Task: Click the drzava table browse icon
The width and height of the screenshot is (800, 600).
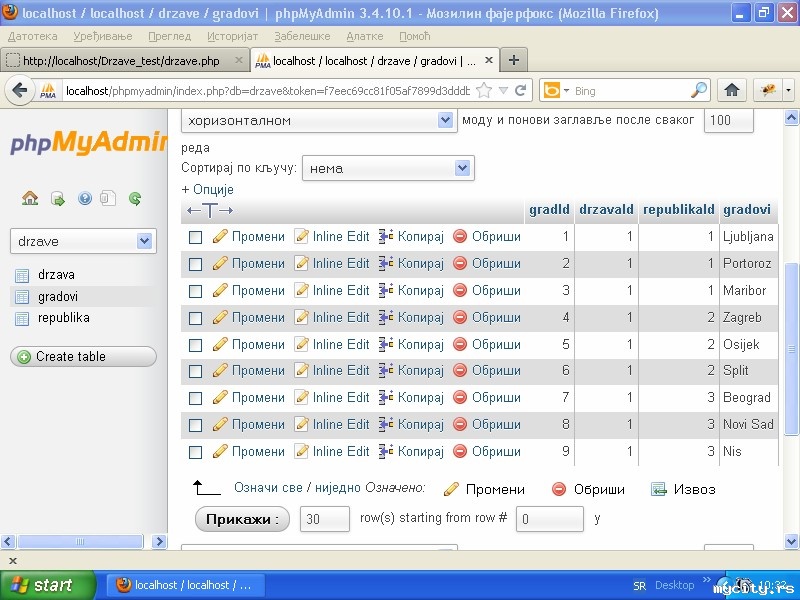Action: 22,276
